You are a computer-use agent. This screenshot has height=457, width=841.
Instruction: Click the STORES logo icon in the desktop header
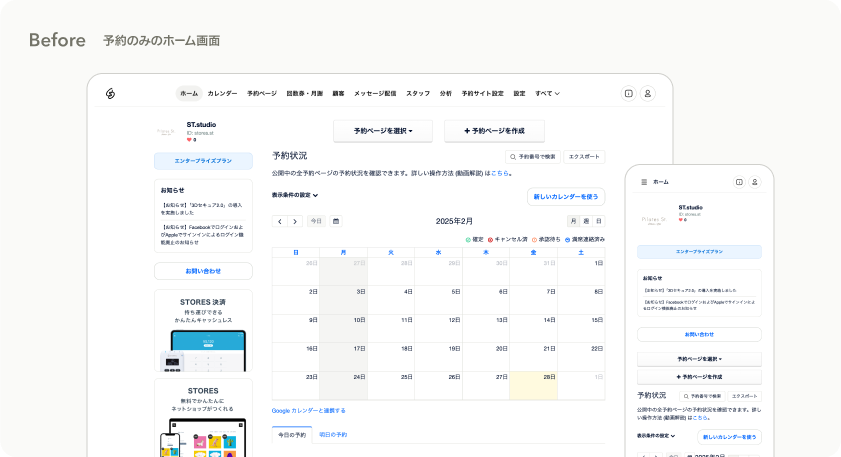(112, 93)
